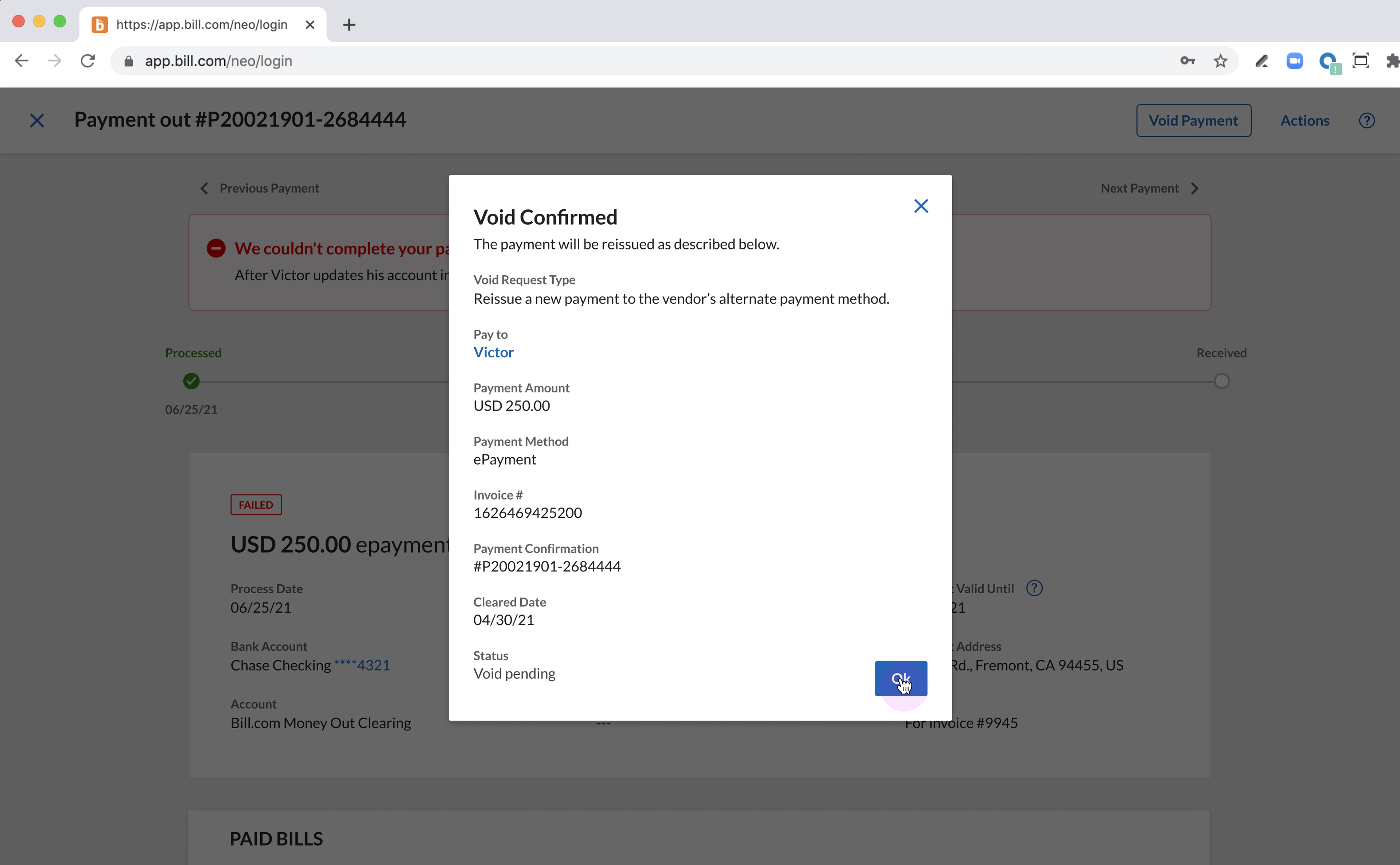The width and height of the screenshot is (1400, 865).
Task: Reload the page
Action: click(87, 61)
